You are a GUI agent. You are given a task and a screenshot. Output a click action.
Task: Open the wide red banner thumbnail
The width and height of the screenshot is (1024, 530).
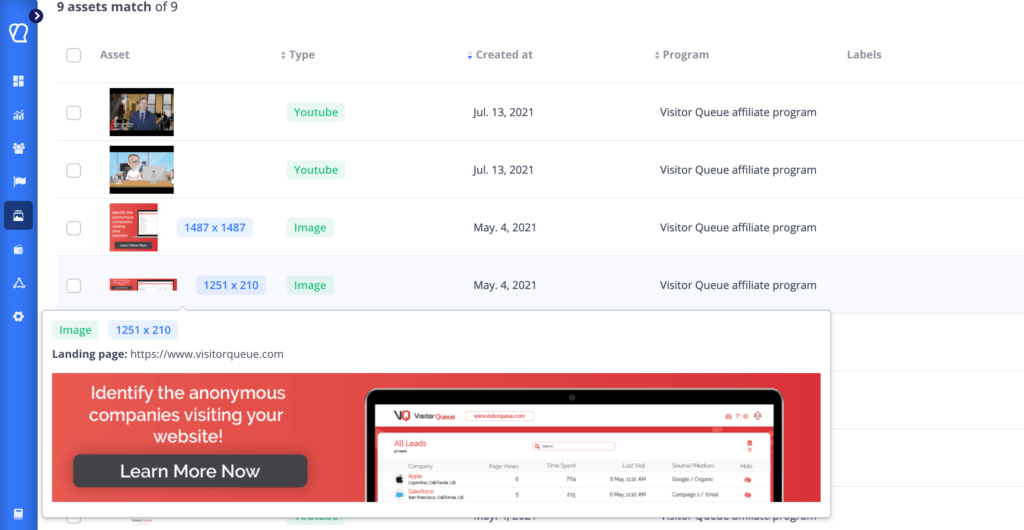click(143, 285)
